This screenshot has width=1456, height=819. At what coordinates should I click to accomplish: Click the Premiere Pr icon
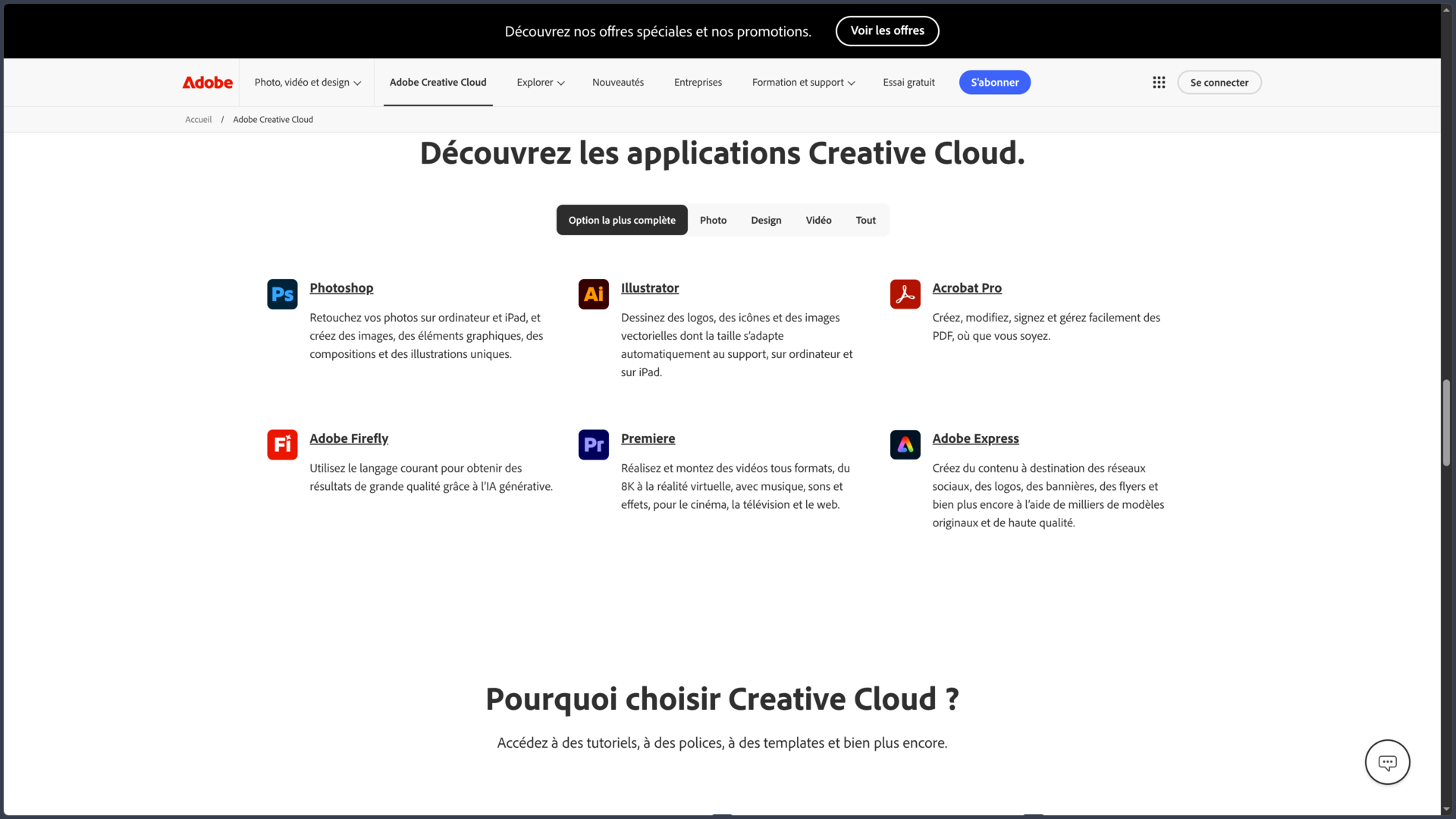pos(594,444)
